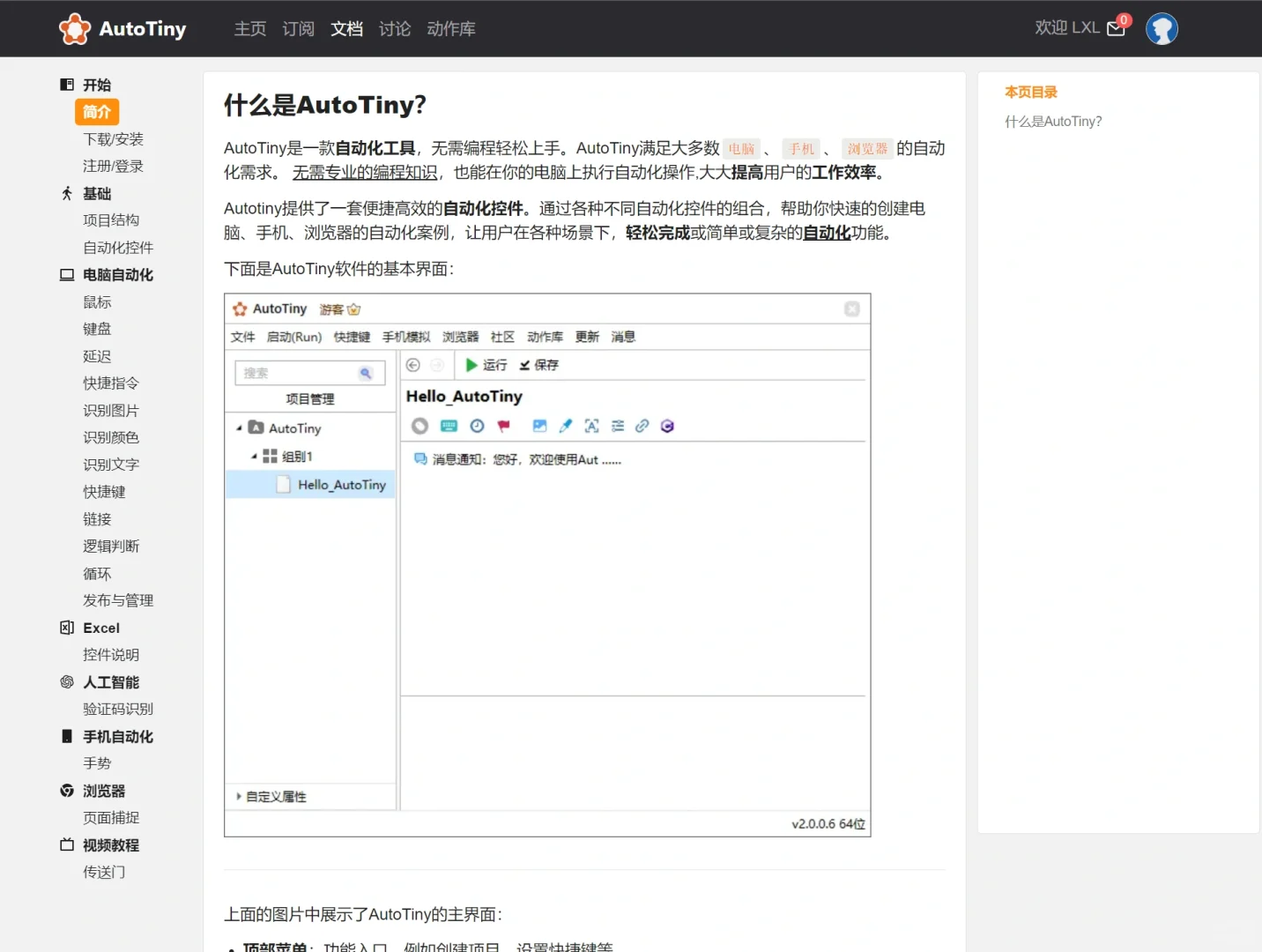Click the user avatar in the top right
Viewport: 1262px width, 952px height.
(x=1162, y=28)
